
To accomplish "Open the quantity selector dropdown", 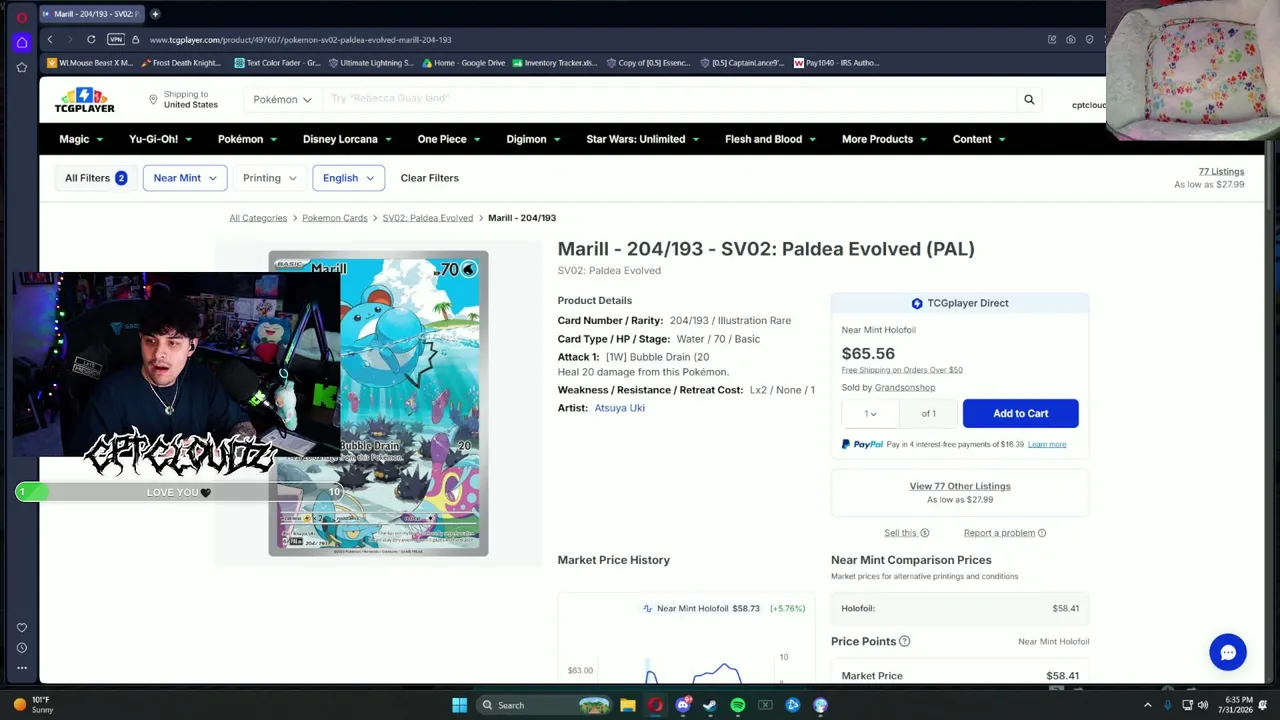I will pos(870,413).
